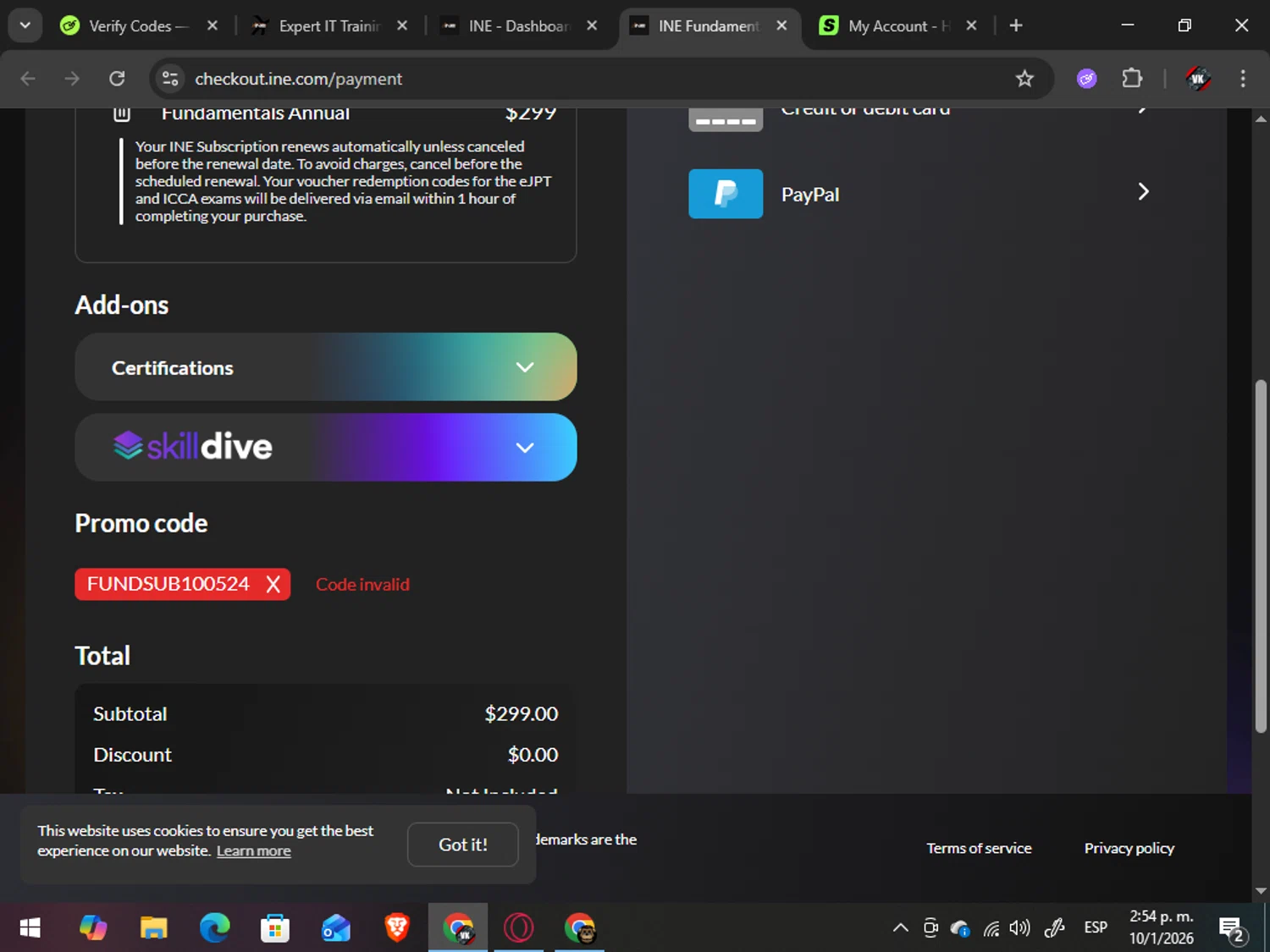Screen dimensions: 1270x952
Task: Click the credit card icon
Action: [726, 120]
